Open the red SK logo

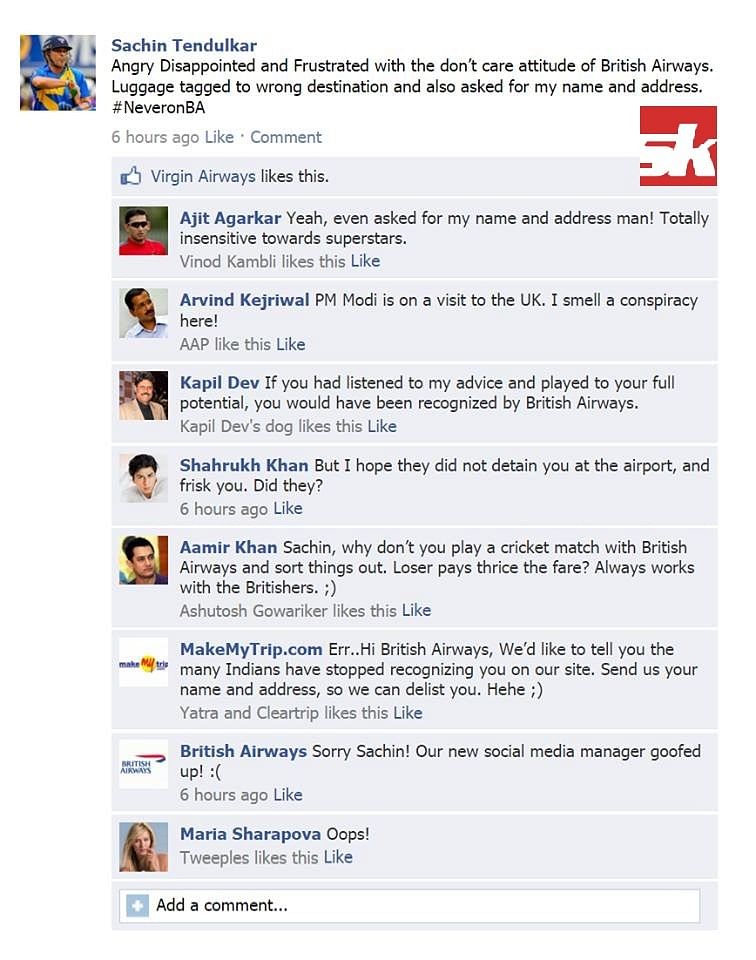pos(678,146)
